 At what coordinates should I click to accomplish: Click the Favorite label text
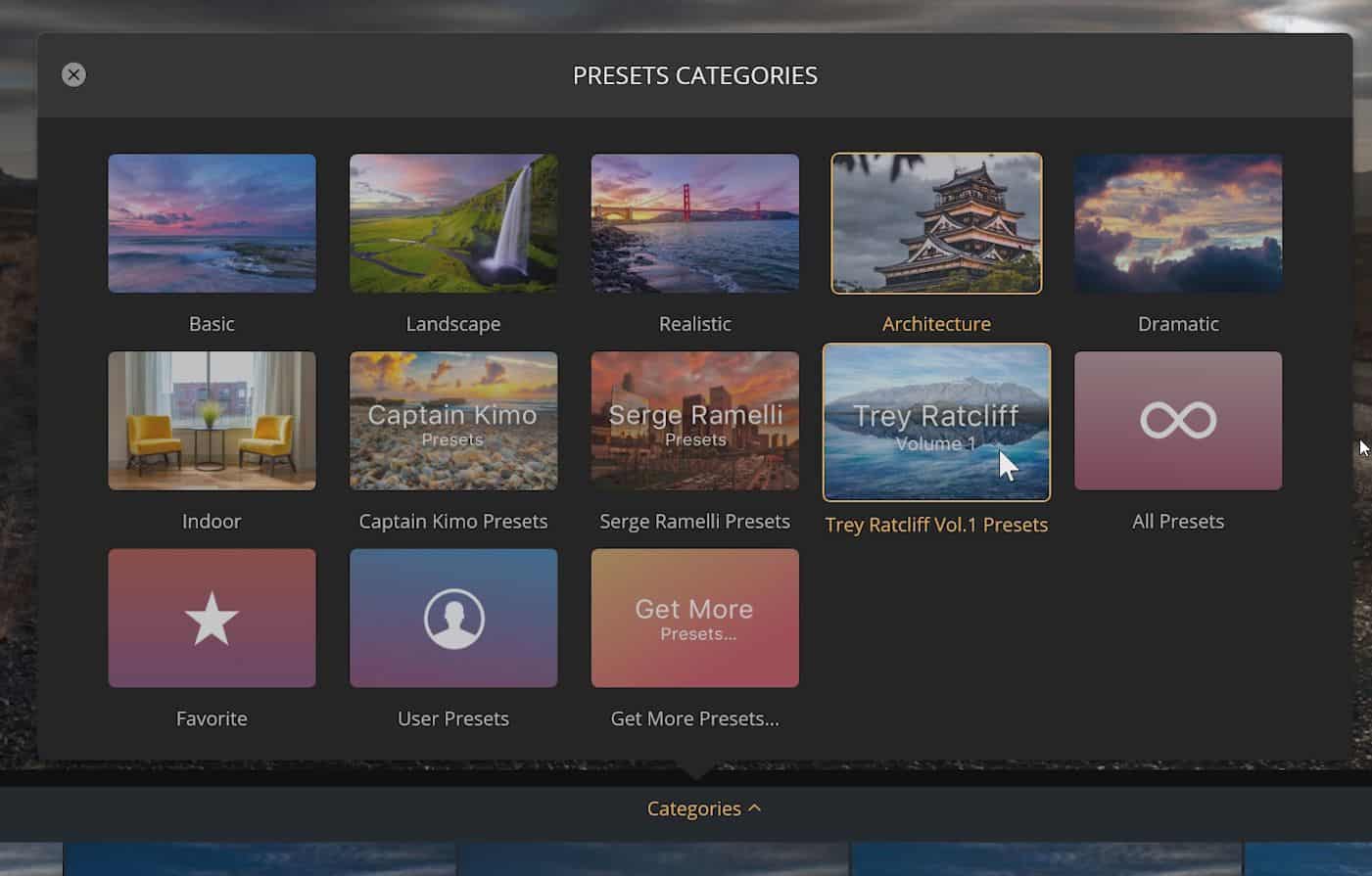[x=212, y=719]
